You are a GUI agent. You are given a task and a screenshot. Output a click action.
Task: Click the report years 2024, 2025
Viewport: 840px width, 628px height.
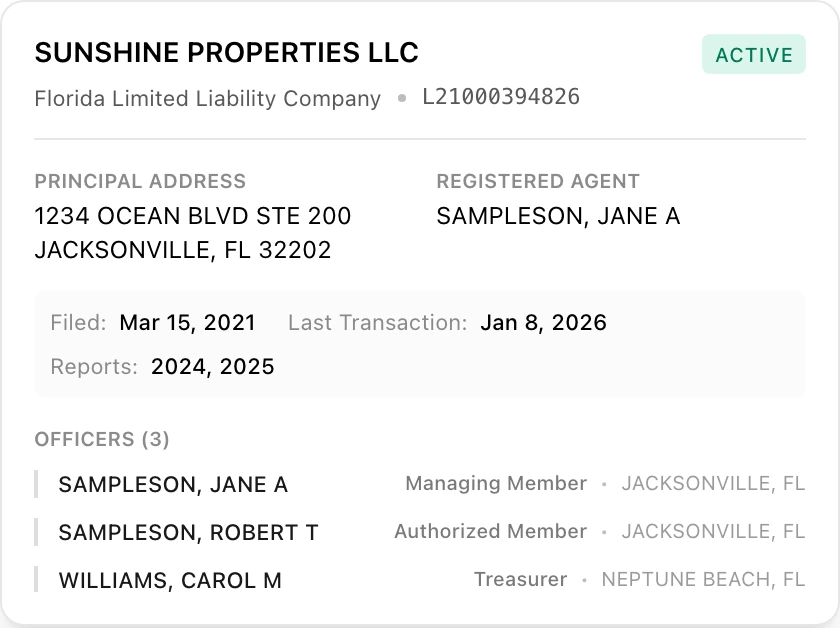click(x=212, y=367)
